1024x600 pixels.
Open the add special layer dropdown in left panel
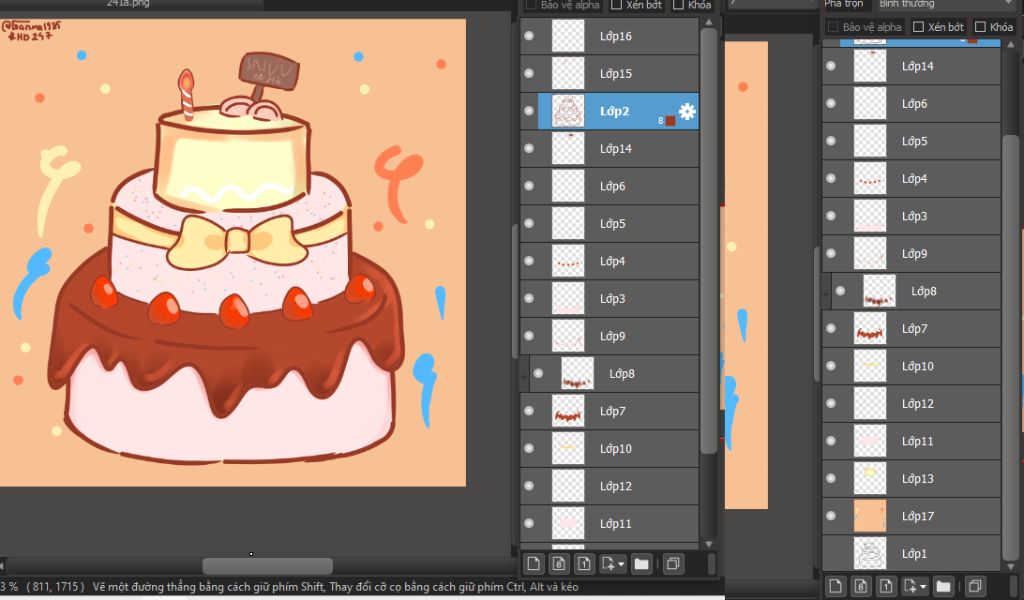tap(613, 563)
